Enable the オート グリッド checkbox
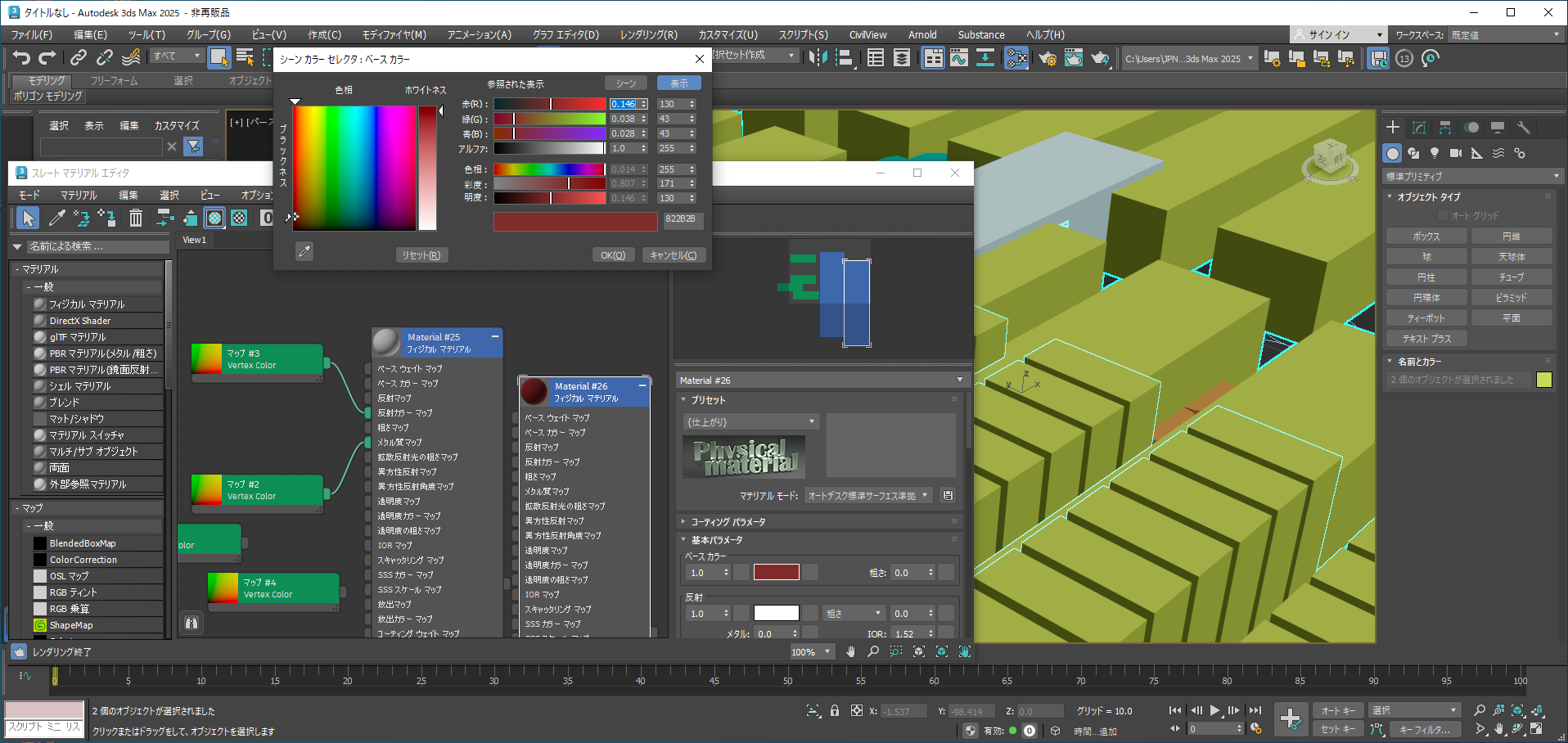Screen dimensions: 1568x743 pos(1443,215)
